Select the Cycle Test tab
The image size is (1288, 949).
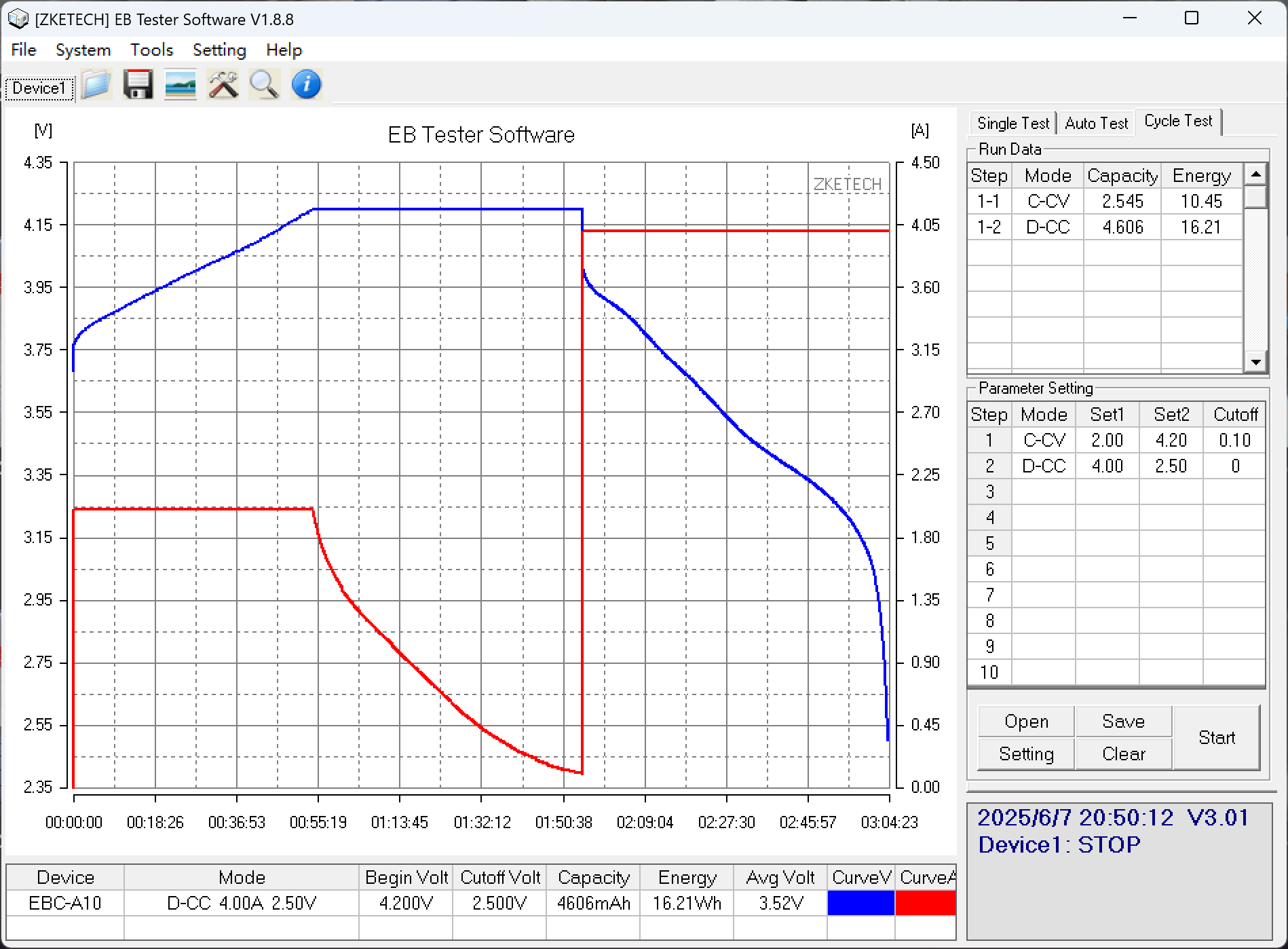(x=1178, y=121)
